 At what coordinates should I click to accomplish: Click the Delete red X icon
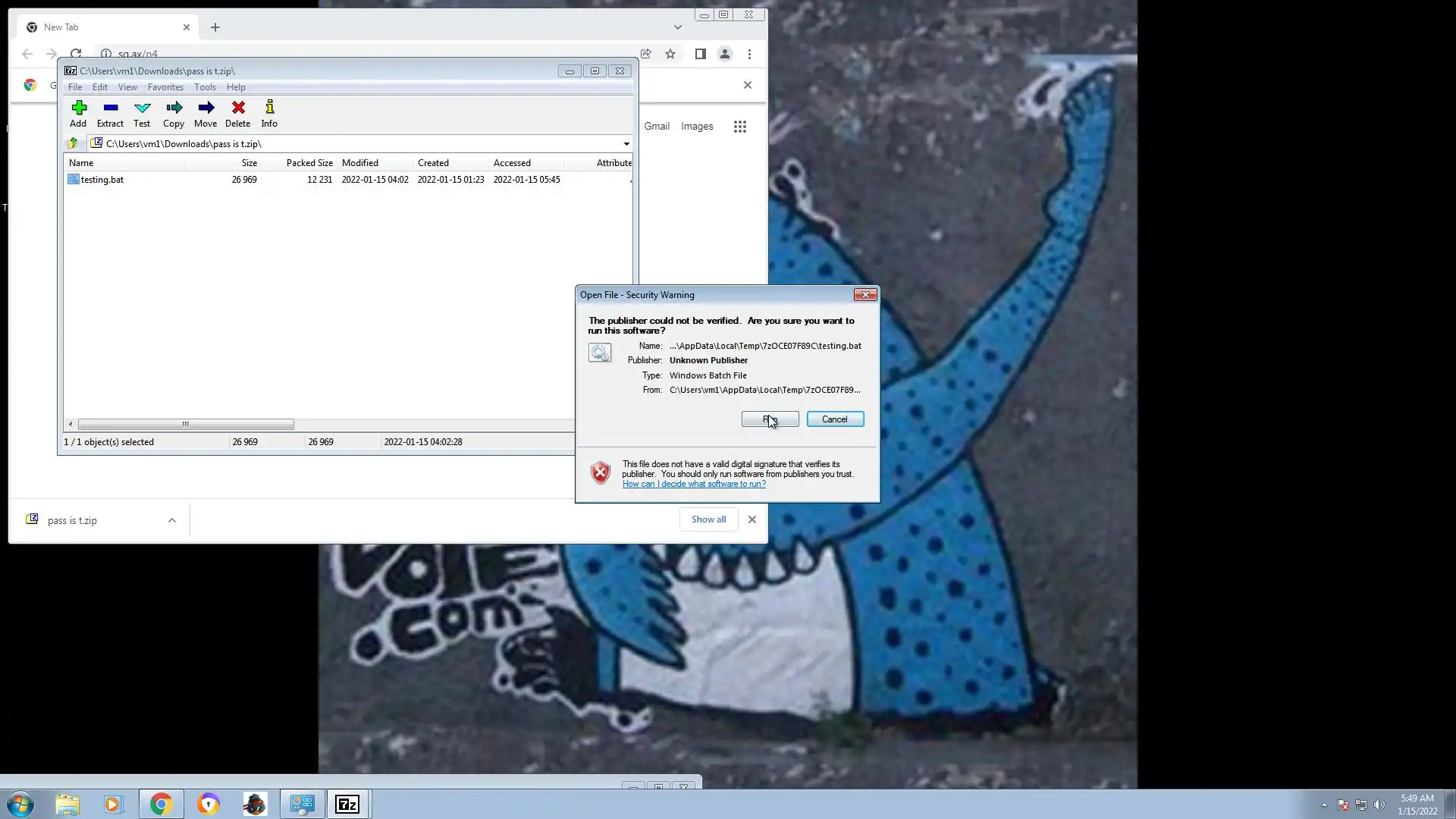point(238,108)
